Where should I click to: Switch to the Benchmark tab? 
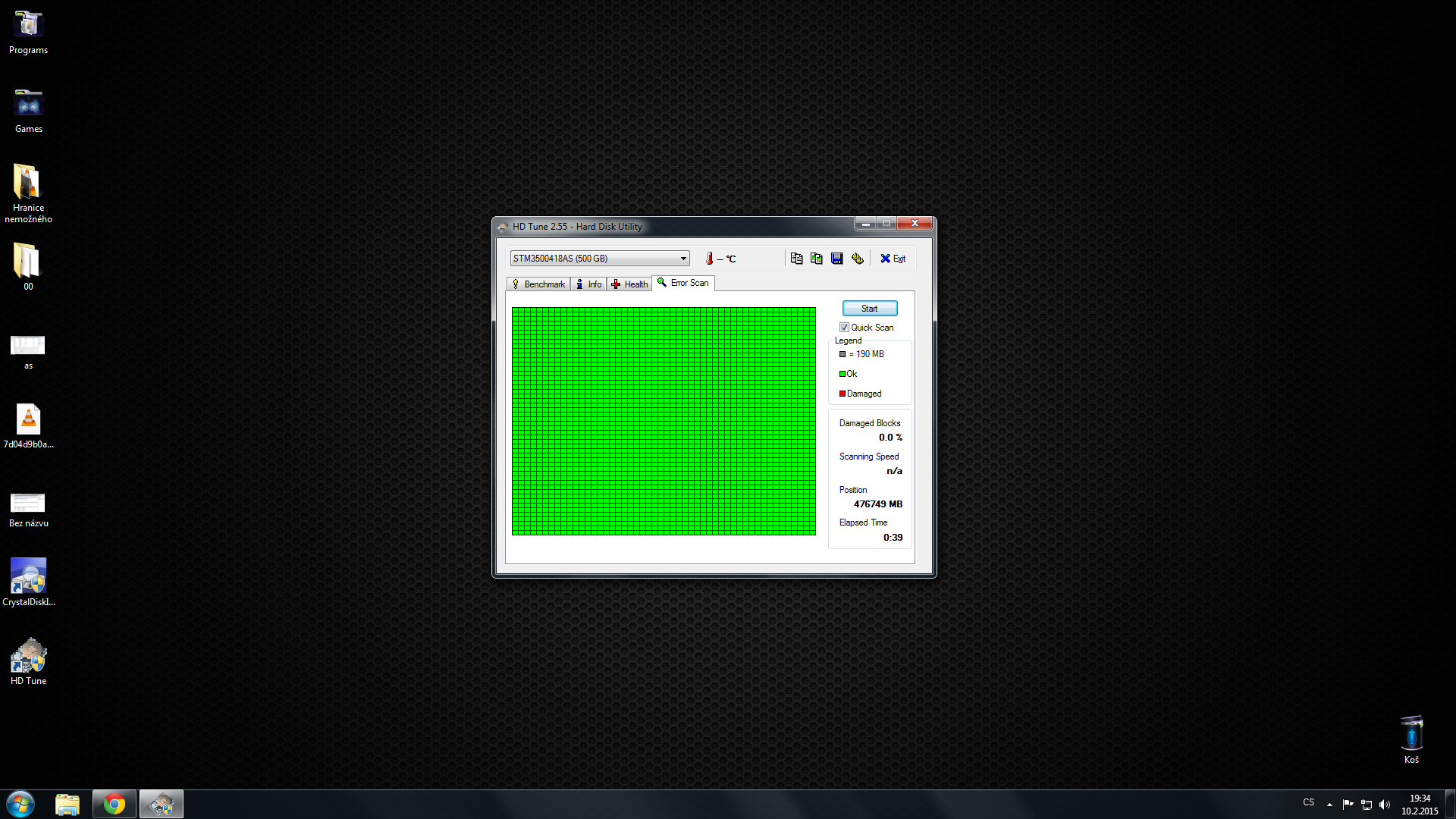pyautogui.click(x=538, y=284)
